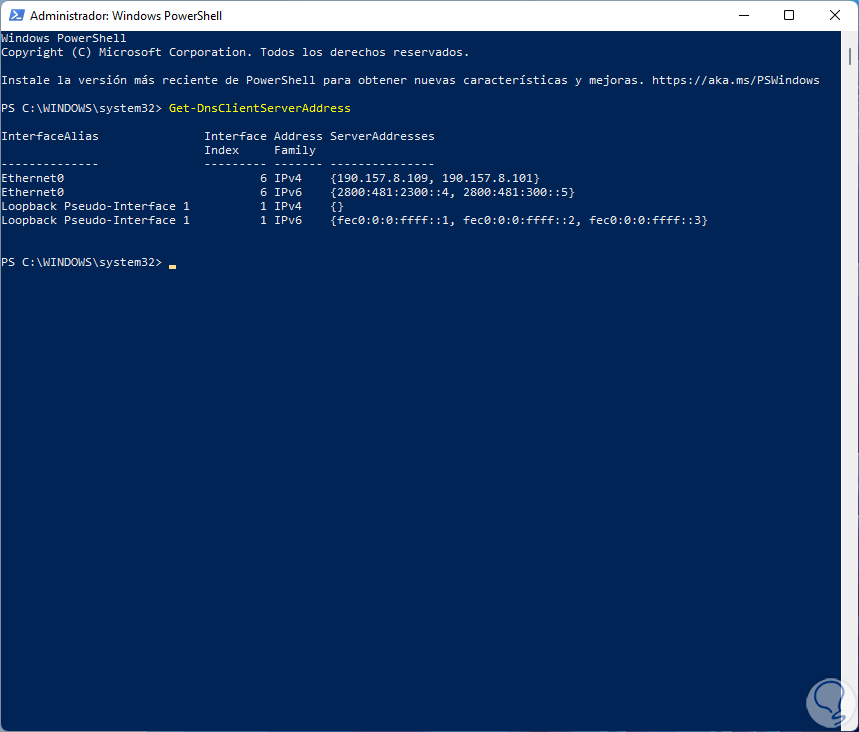Click the blinking cursor at the prompt
The height and width of the screenshot is (732, 859).
point(170,265)
